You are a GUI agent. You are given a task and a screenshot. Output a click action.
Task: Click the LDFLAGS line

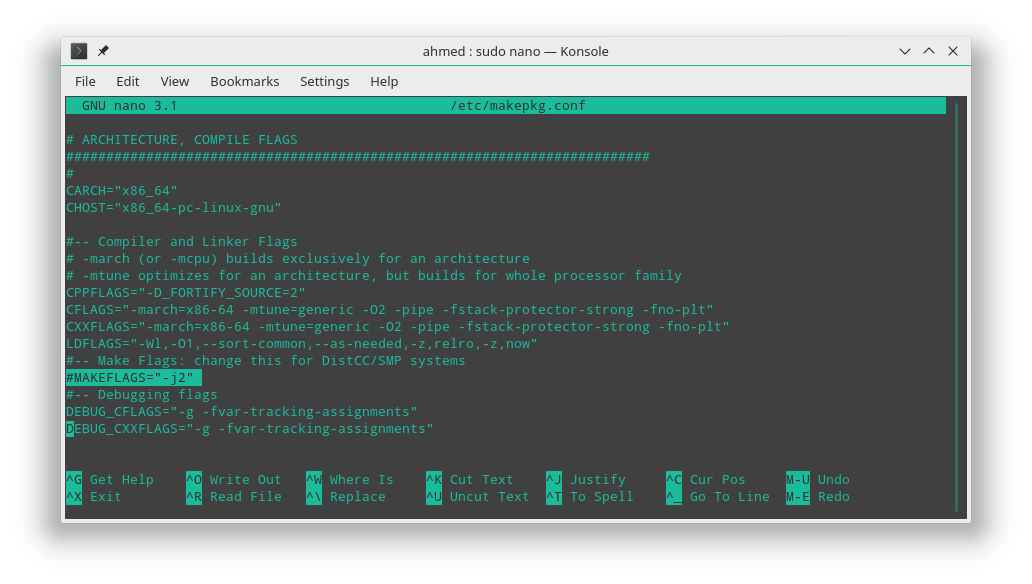[x=301, y=344]
